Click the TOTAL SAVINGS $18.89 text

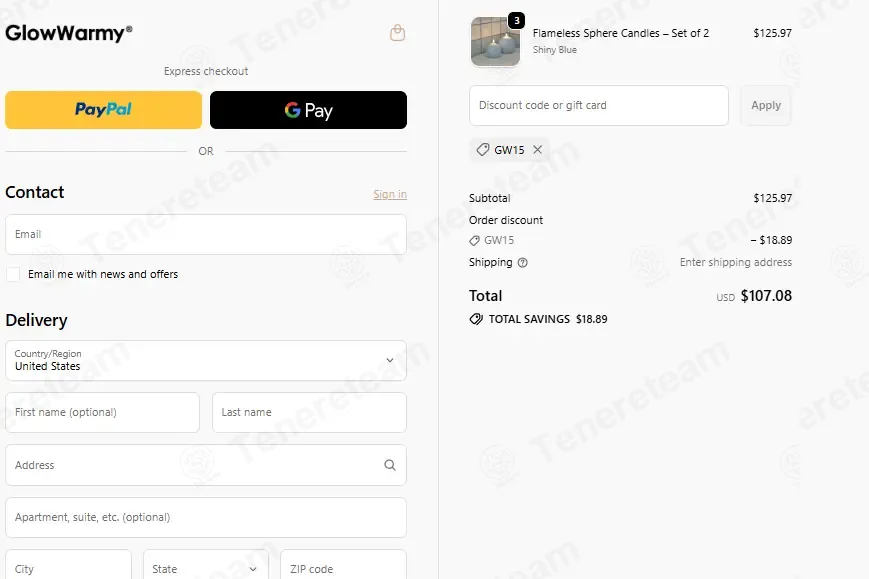[548, 319]
